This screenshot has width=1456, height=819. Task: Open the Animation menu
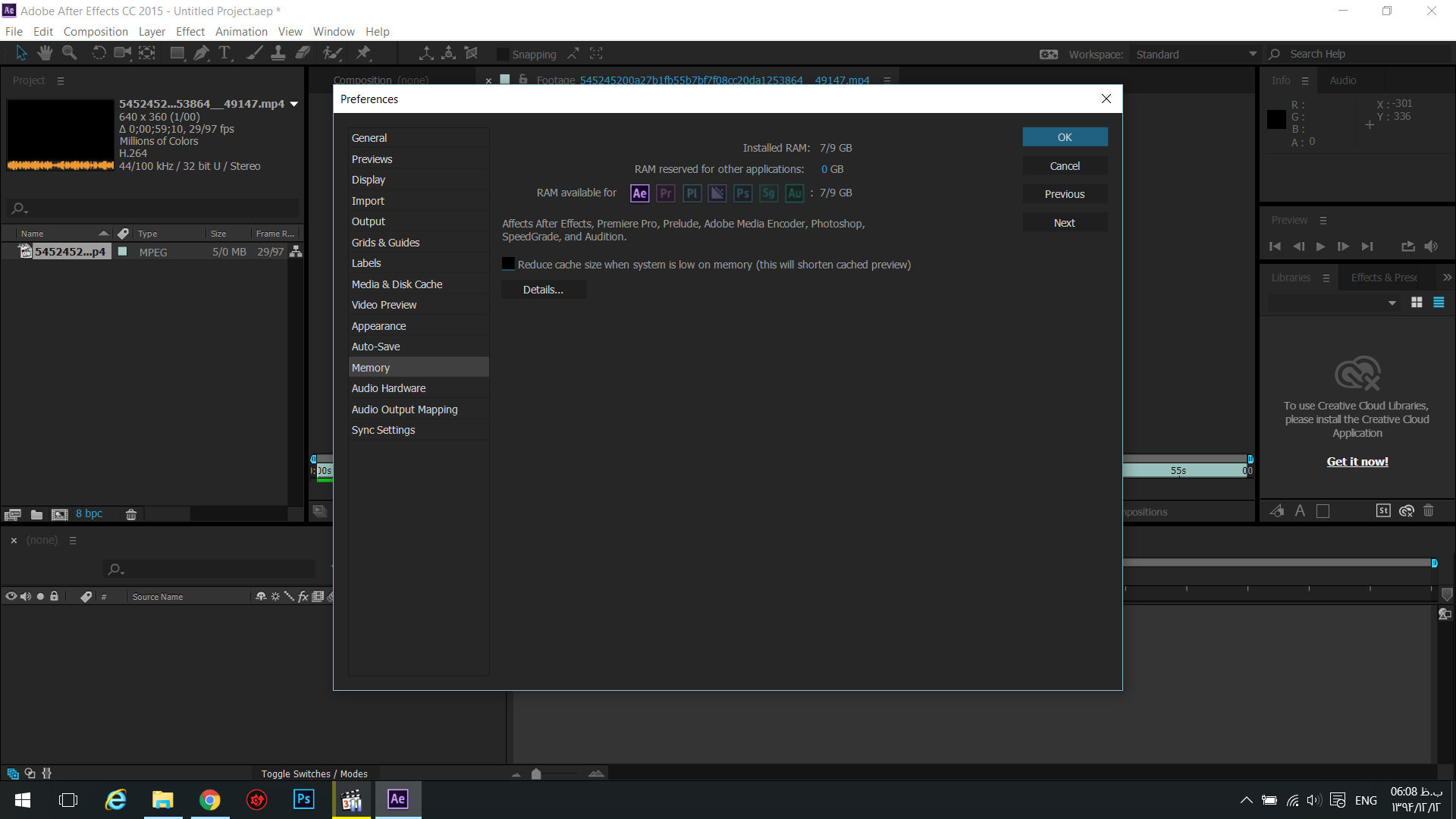241,31
